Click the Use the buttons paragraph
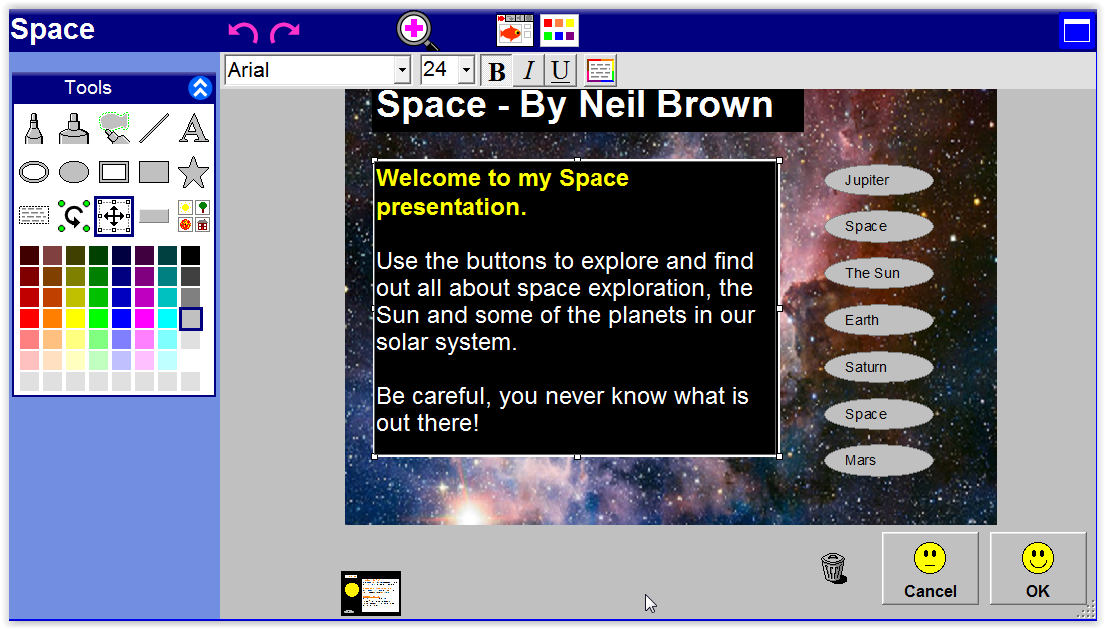Viewport: 1105px width, 629px height. [565, 301]
